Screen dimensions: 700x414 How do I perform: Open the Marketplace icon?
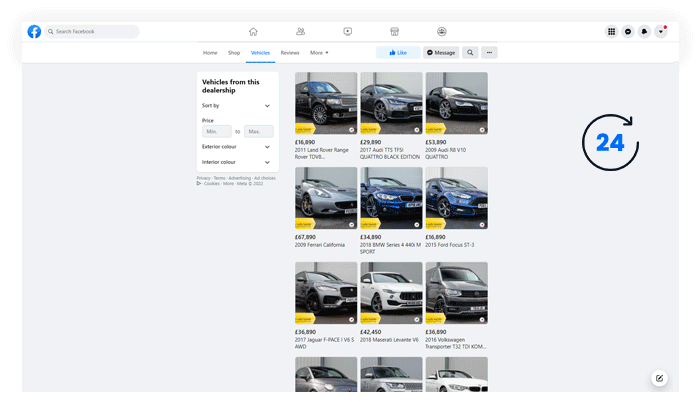pos(394,31)
